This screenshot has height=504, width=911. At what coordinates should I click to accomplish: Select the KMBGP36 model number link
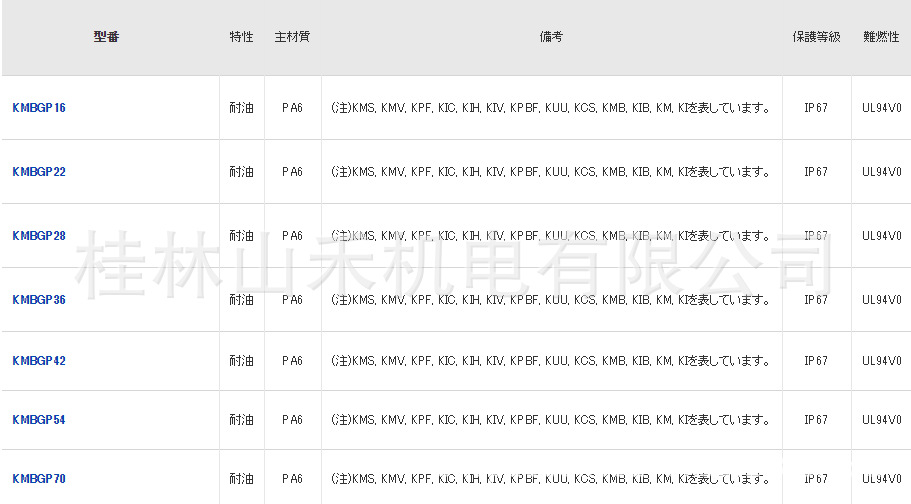pyautogui.click(x=39, y=300)
